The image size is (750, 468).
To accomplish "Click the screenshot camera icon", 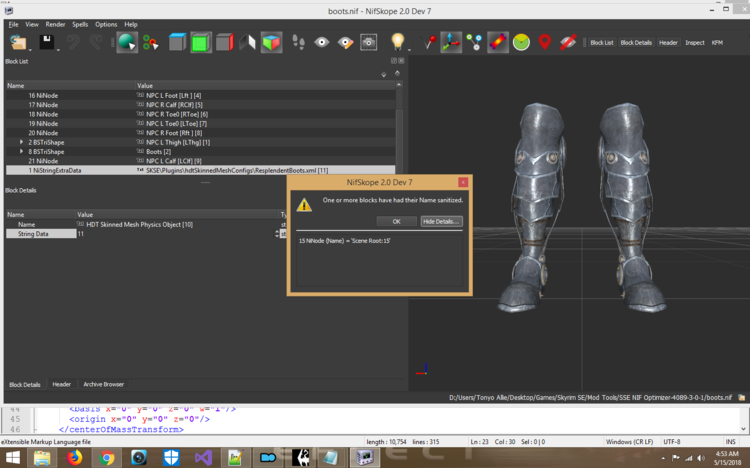I will (x=368, y=43).
